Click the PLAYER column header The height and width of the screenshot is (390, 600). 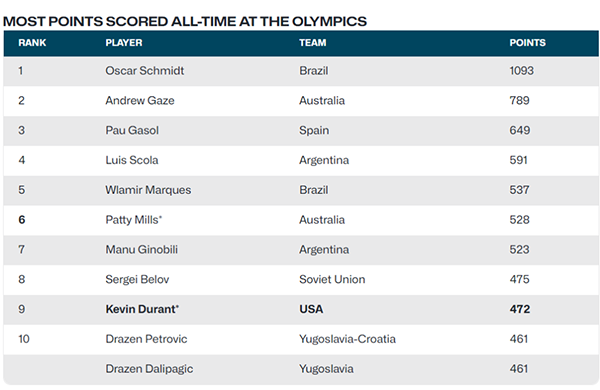click(124, 42)
